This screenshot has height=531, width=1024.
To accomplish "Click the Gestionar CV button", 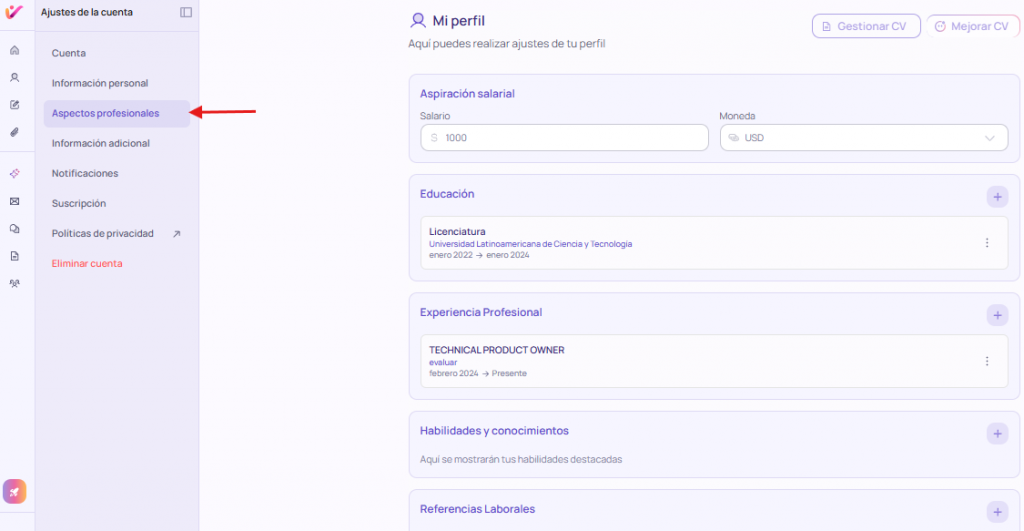I will (865, 27).
